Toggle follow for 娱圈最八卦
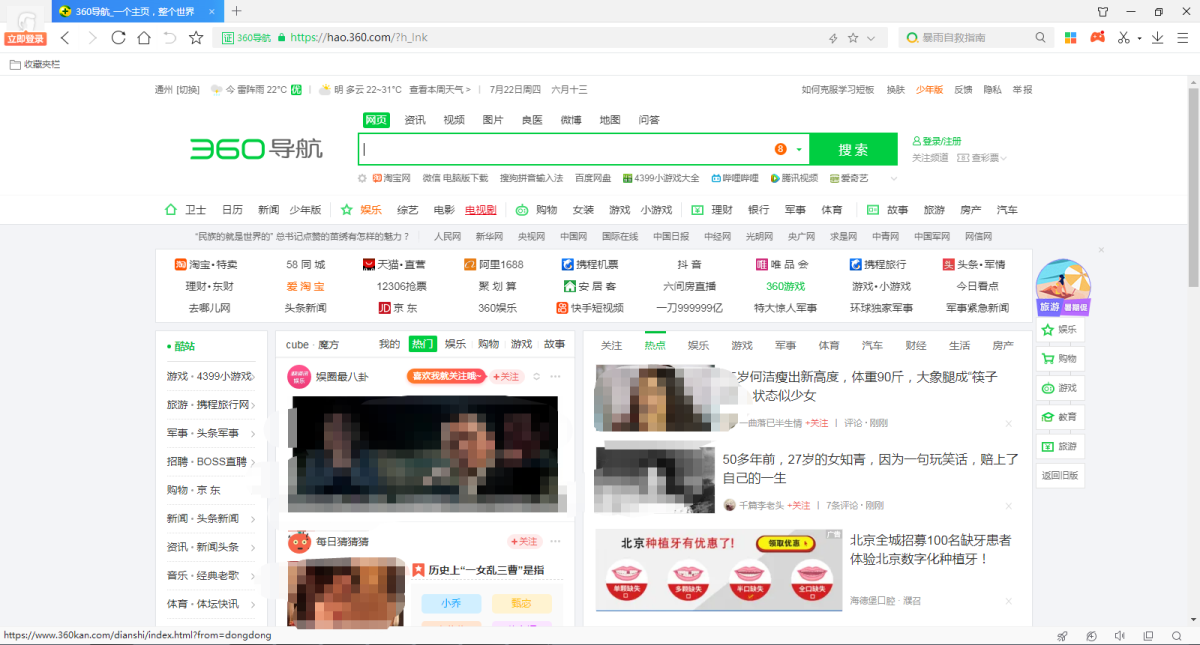 [507, 376]
